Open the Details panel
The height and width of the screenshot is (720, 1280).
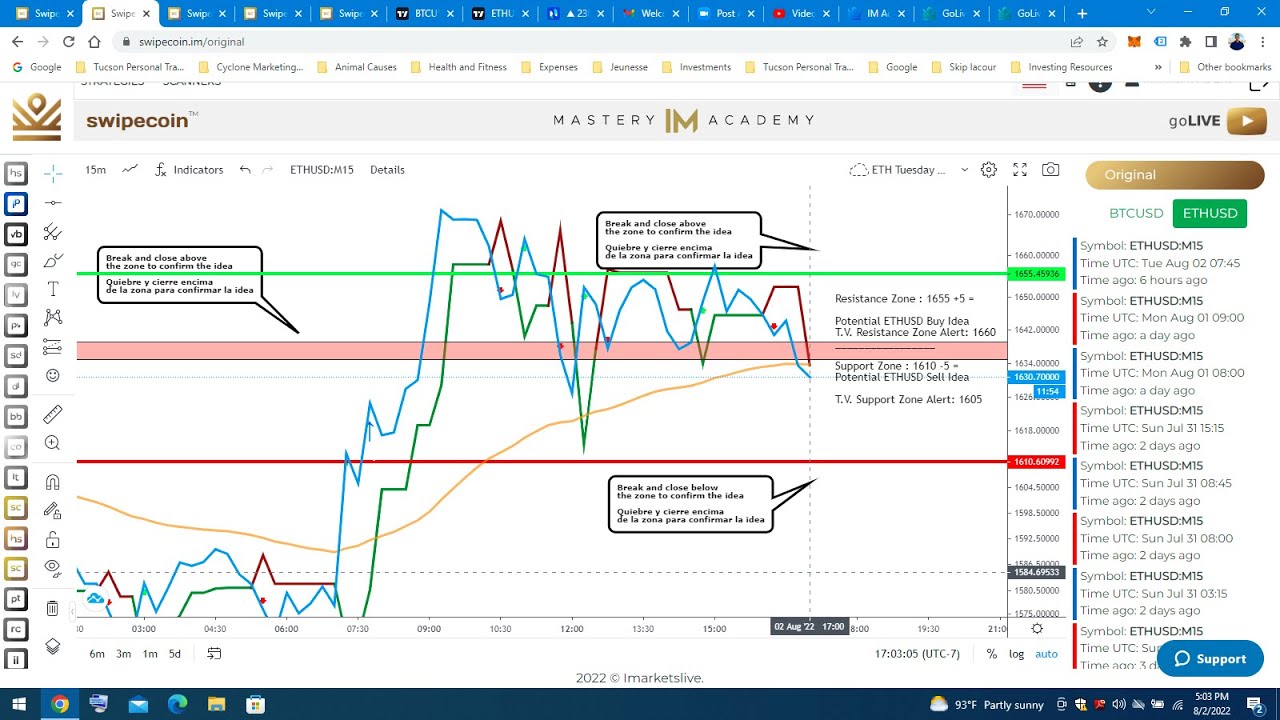point(387,170)
